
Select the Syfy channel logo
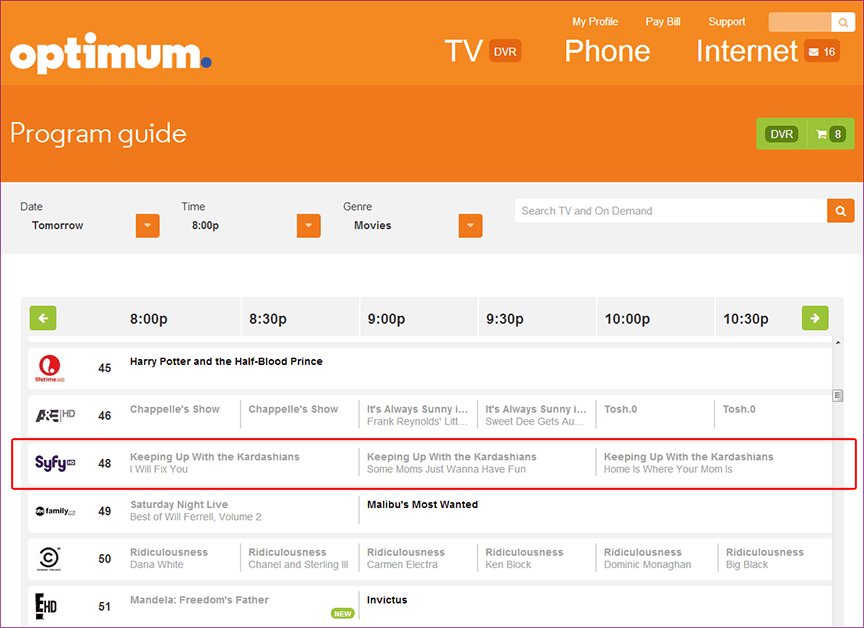55,463
